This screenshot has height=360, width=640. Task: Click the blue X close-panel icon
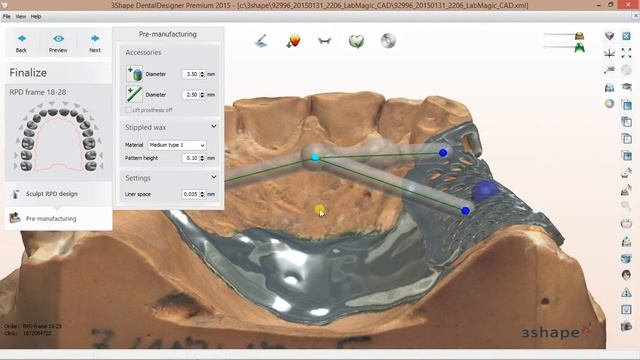coord(626,36)
